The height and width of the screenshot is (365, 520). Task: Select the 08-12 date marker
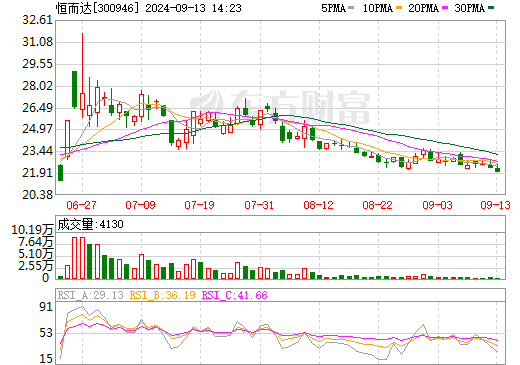coord(318,205)
